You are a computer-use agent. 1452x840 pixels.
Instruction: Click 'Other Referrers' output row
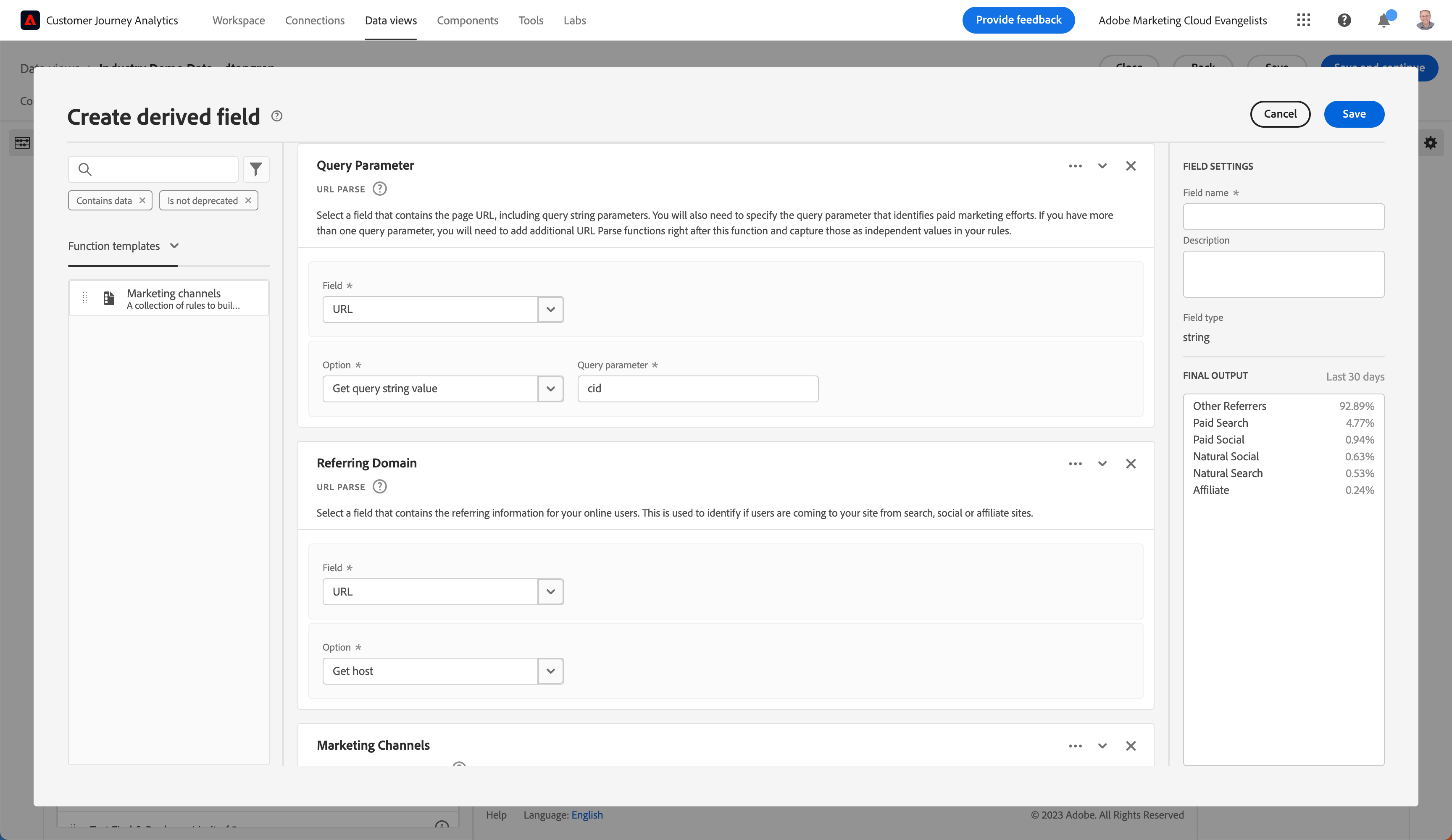1283,406
